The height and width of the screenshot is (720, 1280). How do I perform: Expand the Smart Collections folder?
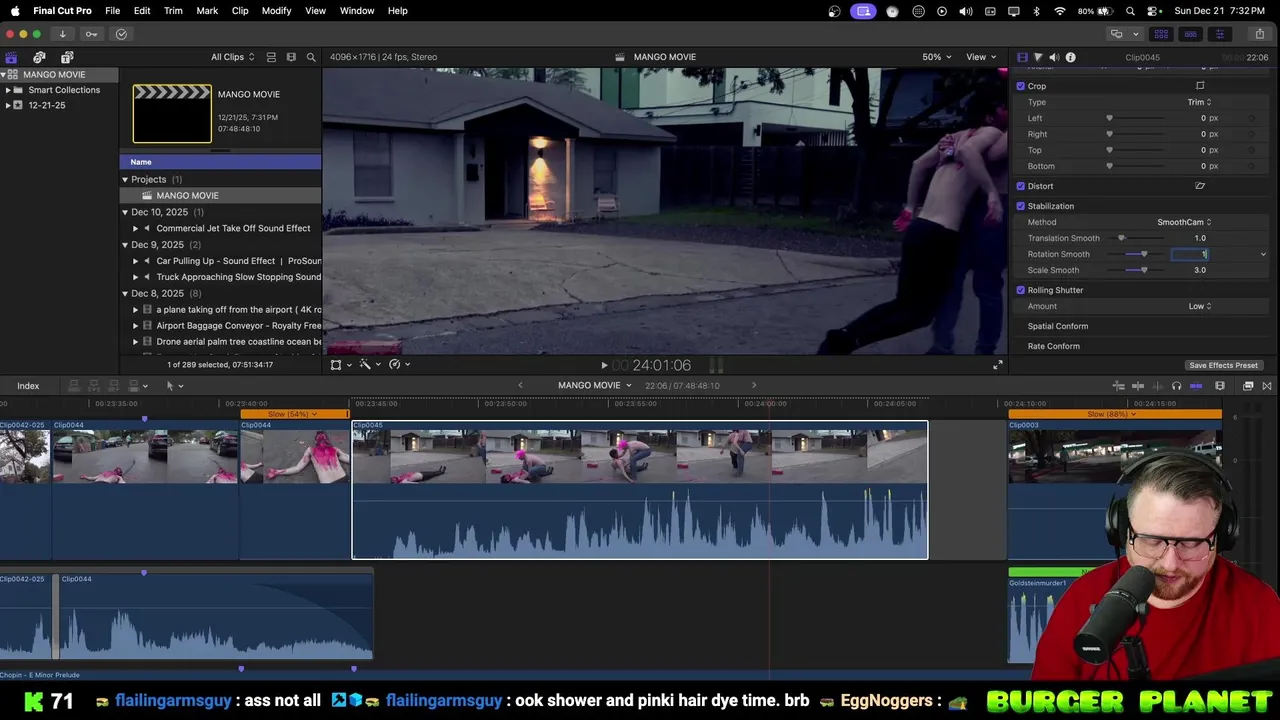(x=8, y=90)
